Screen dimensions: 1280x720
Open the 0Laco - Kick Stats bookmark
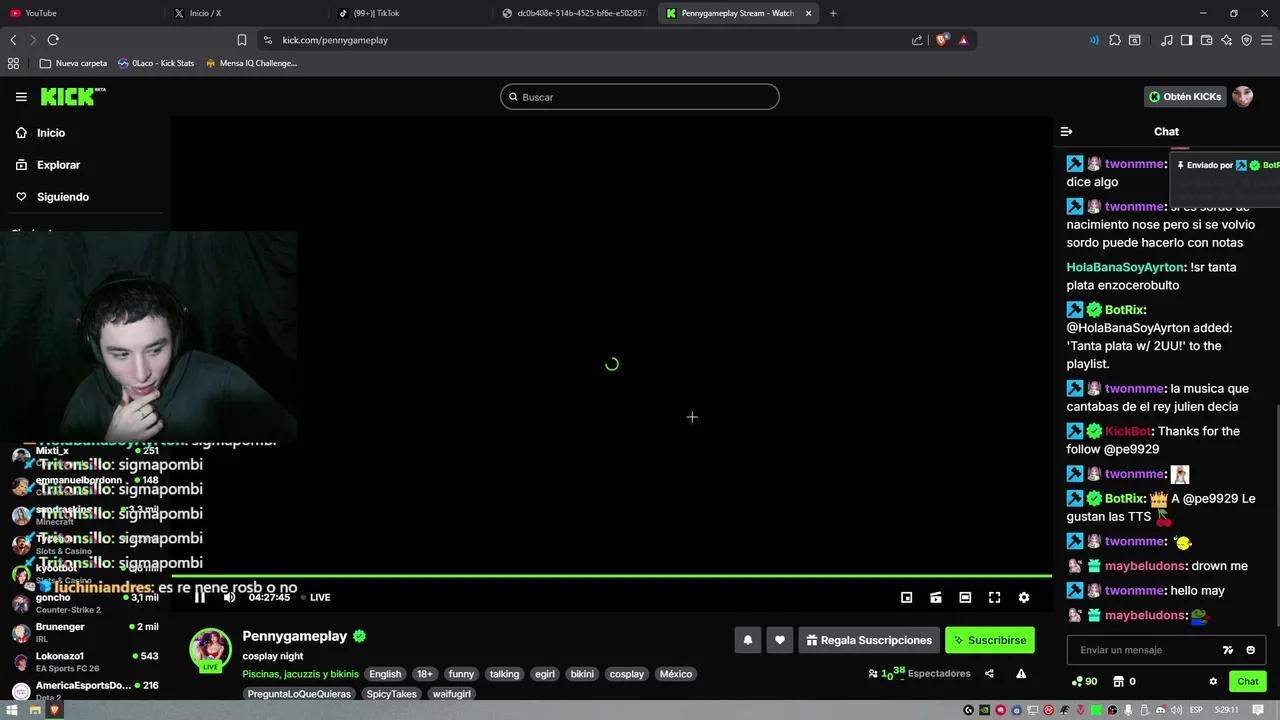click(156, 63)
